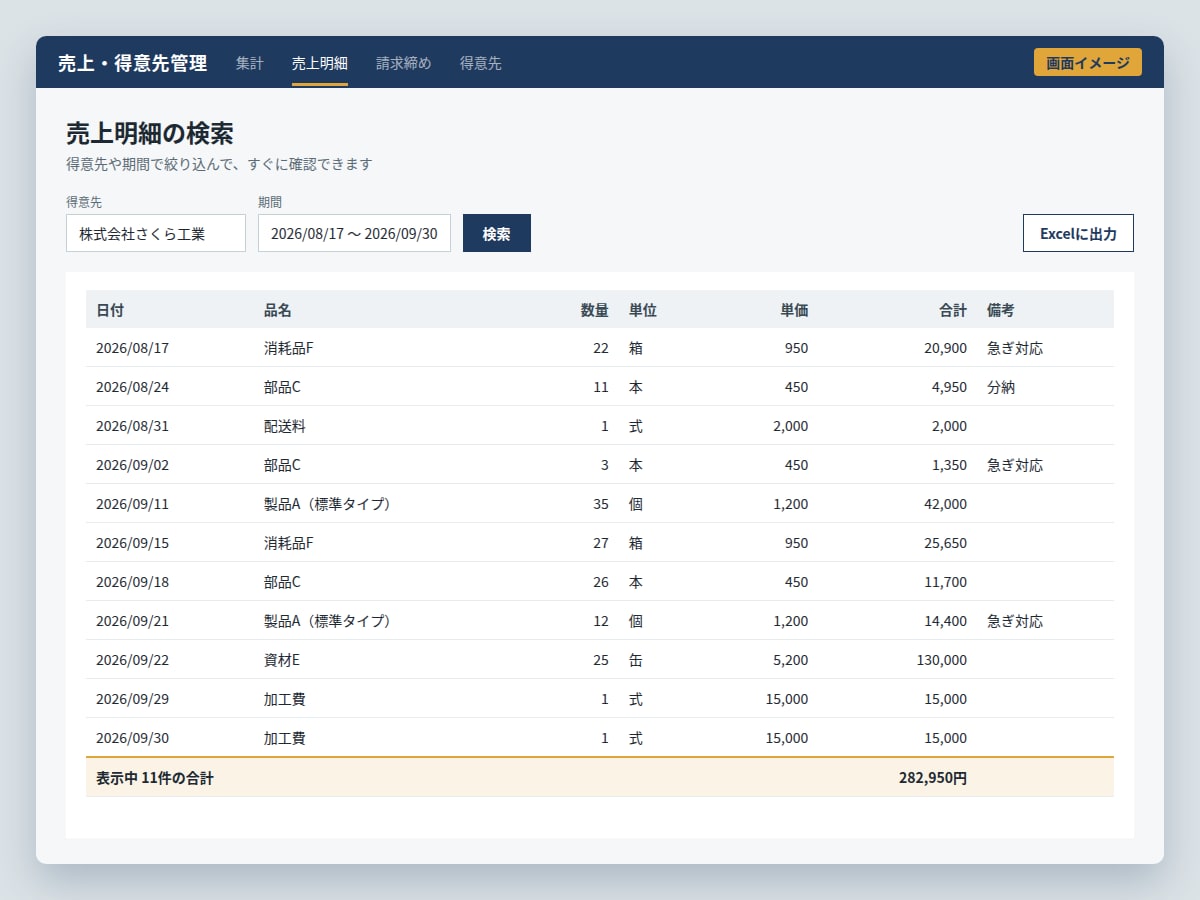The width and height of the screenshot is (1200, 900).
Task: Click the 検索 search button
Action: [x=497, y=233]
